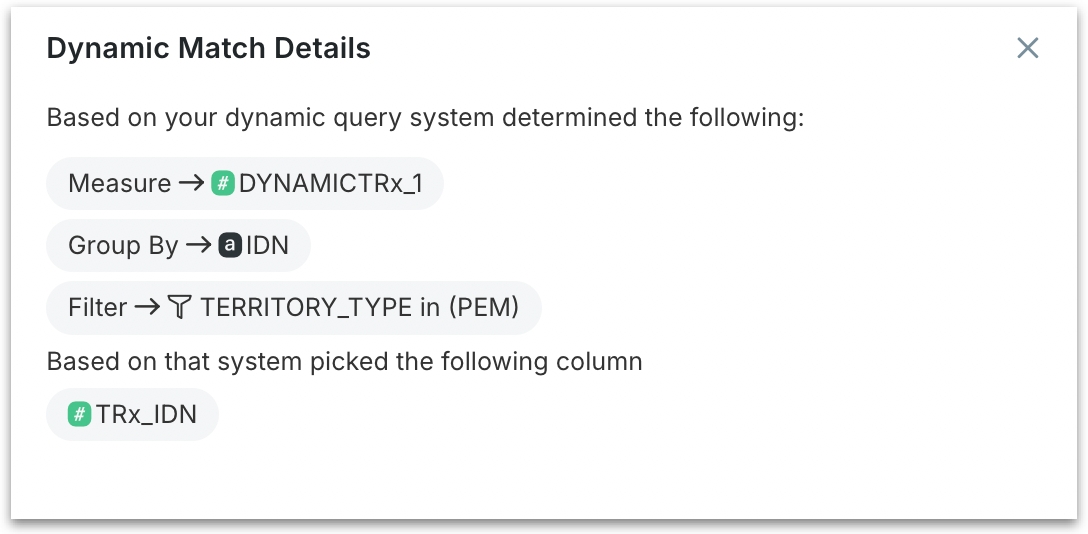Click the funnel filter icon

(179, 307)
